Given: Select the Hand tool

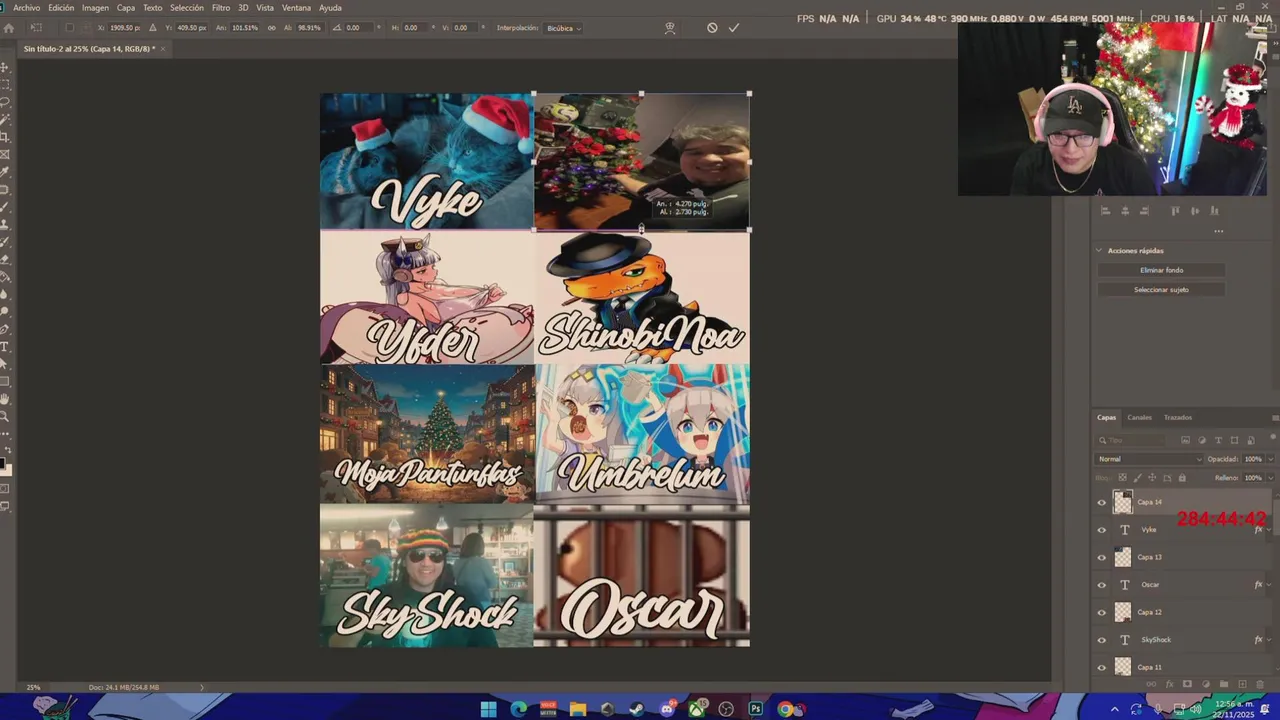Looking at the screenshot, I should (6, 399).
